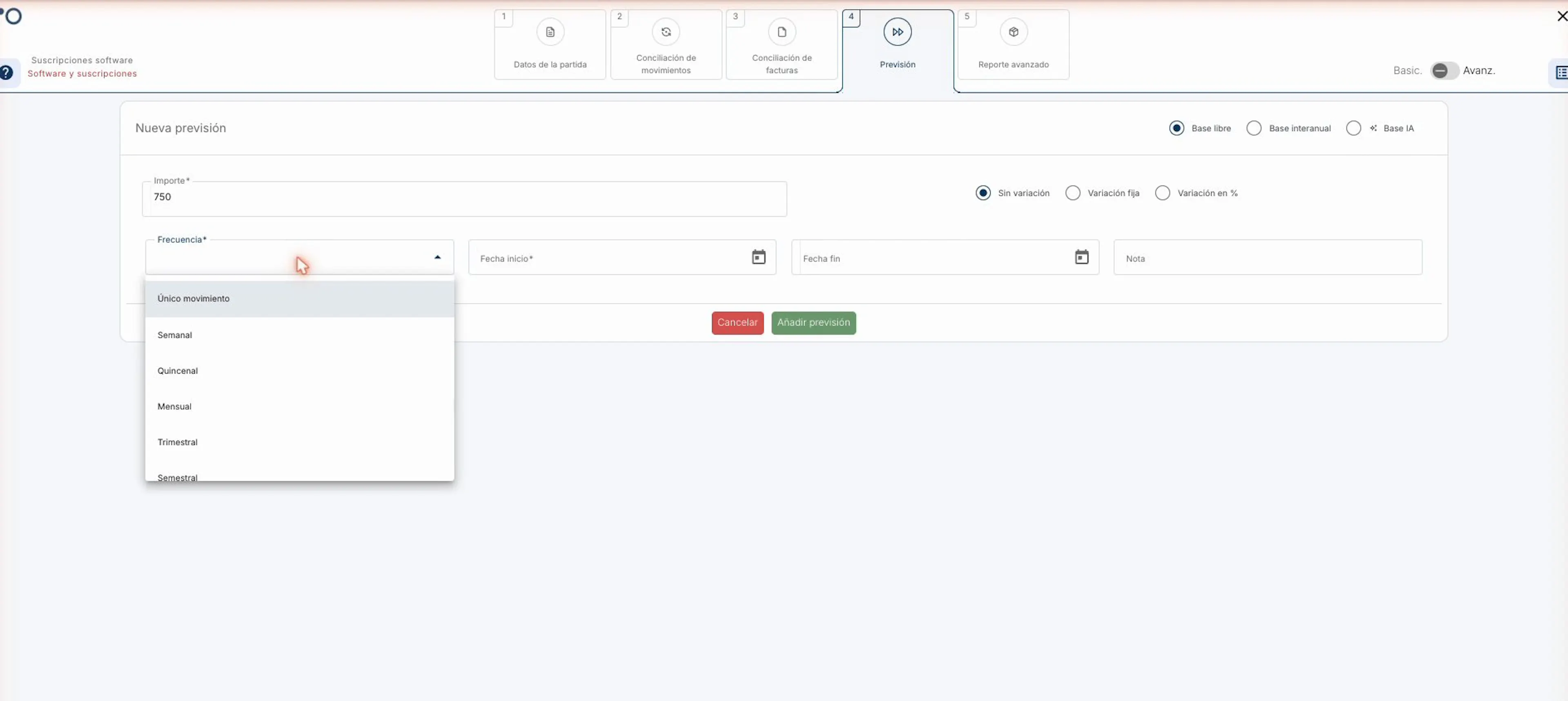
Task: Click the help question mark icon
Action: tap(6, 72)
